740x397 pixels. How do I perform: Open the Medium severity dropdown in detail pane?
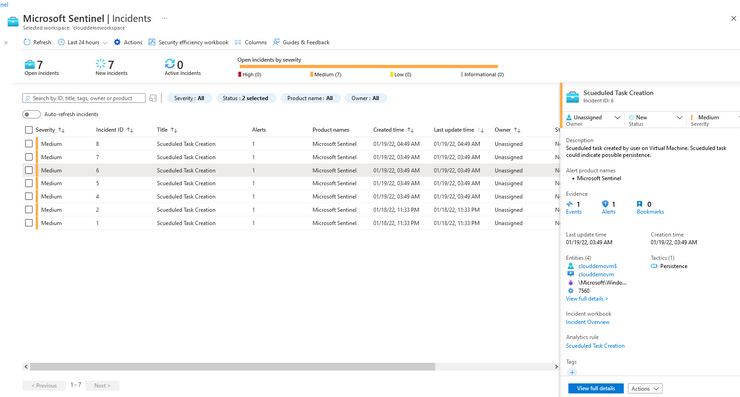pyautogui.click(x=715, y=118)
